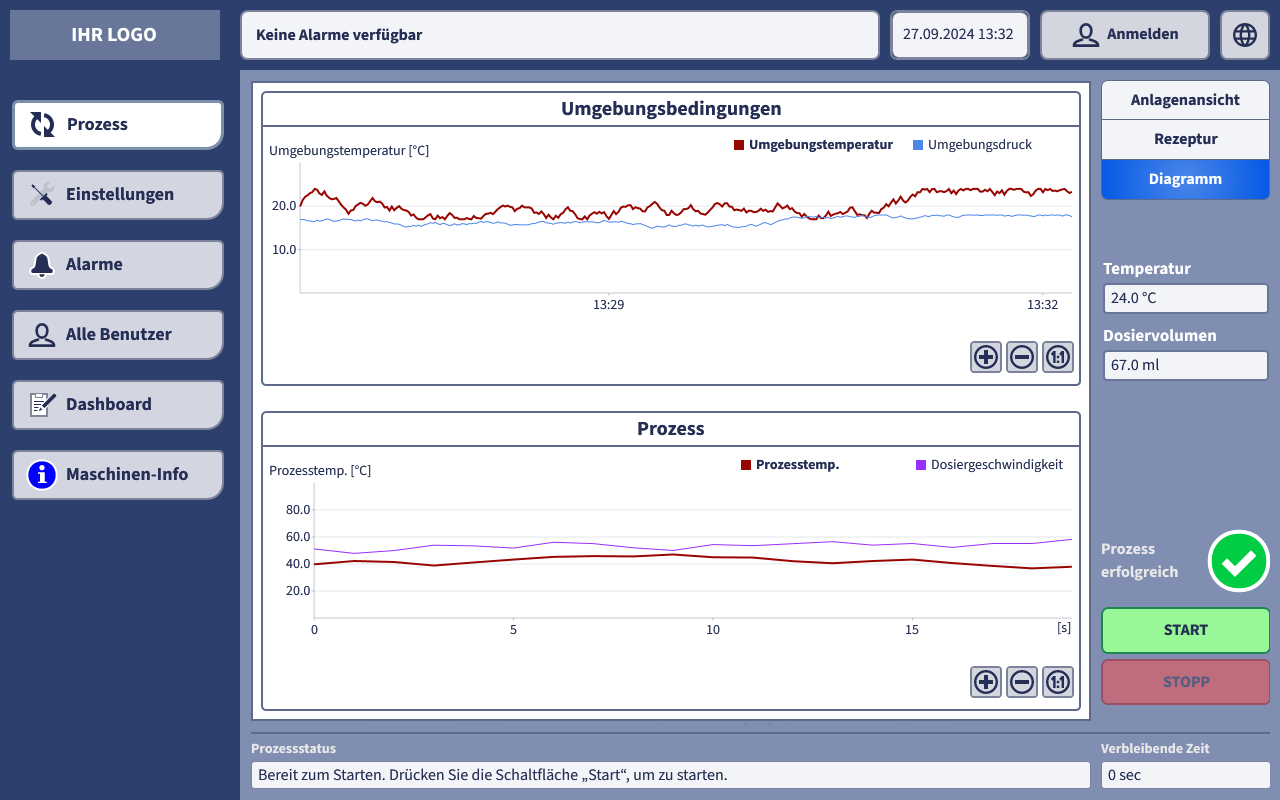Click the Dosiervolumen label
This screenshot has width=1280, height=800.
1160,336
